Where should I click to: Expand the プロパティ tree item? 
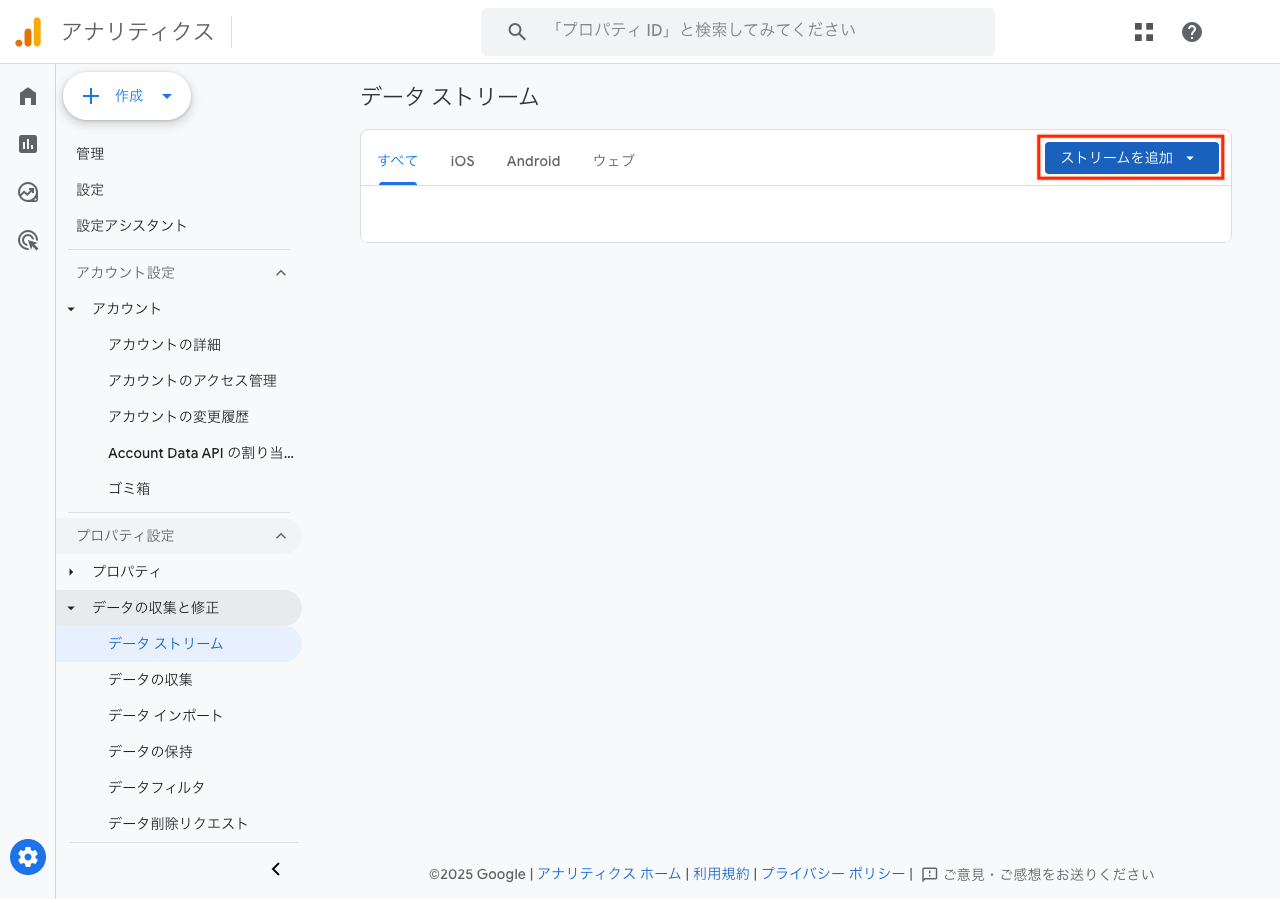point(70,571)
